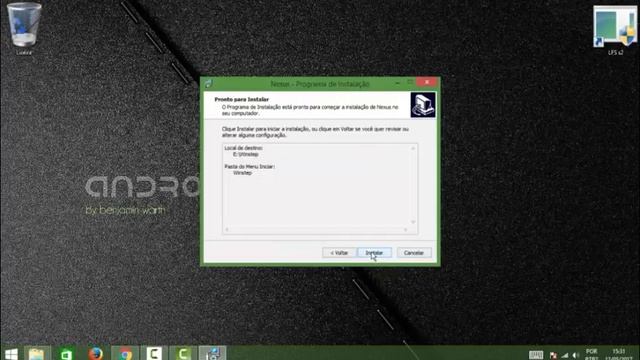This screenshot has width=640, height=360.
Task: Open the Recycle Bin (Lixeira) desktop icon
Action: (x=24, y=29)
